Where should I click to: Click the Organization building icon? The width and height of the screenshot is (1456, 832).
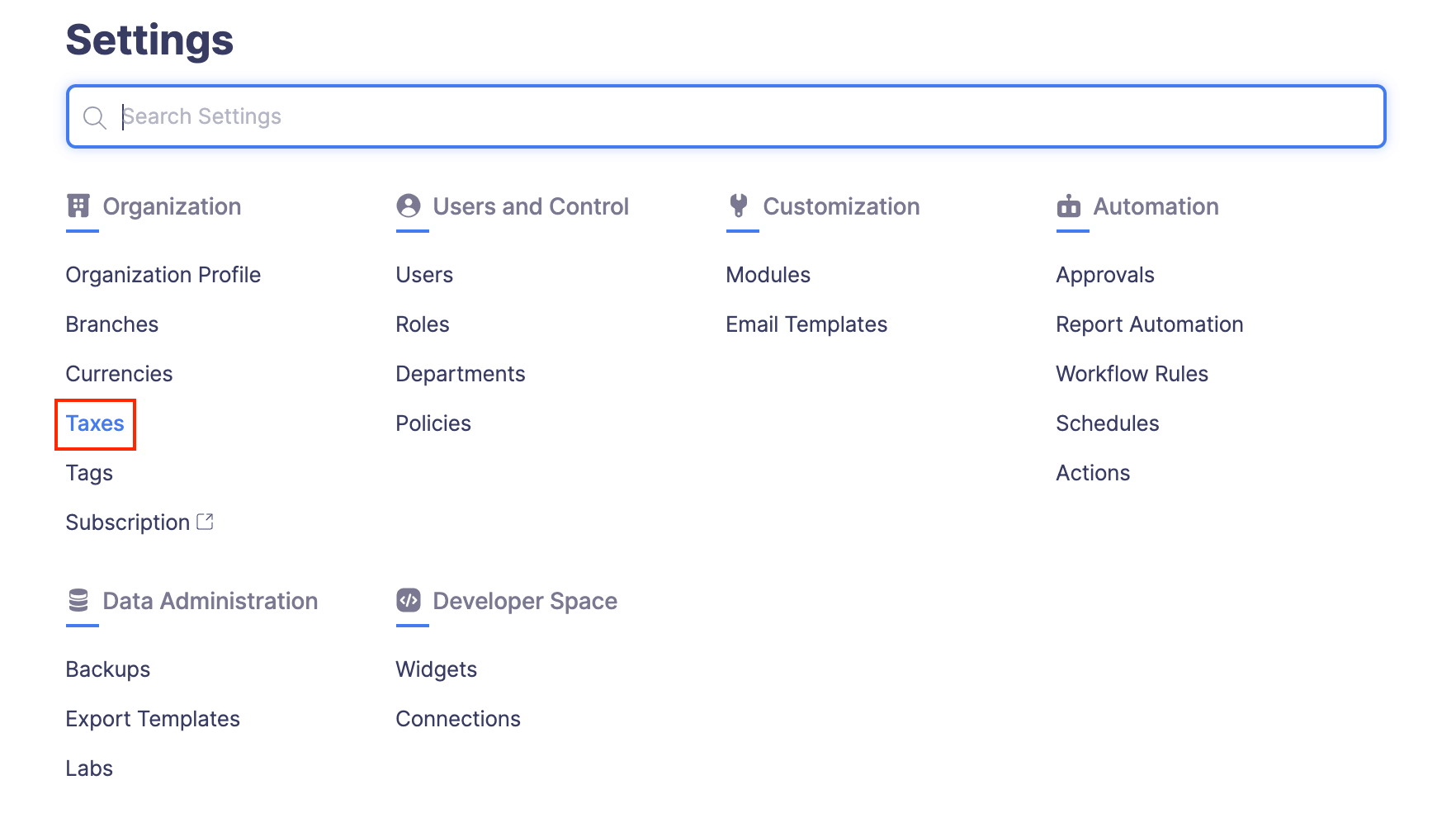point(78,206)
